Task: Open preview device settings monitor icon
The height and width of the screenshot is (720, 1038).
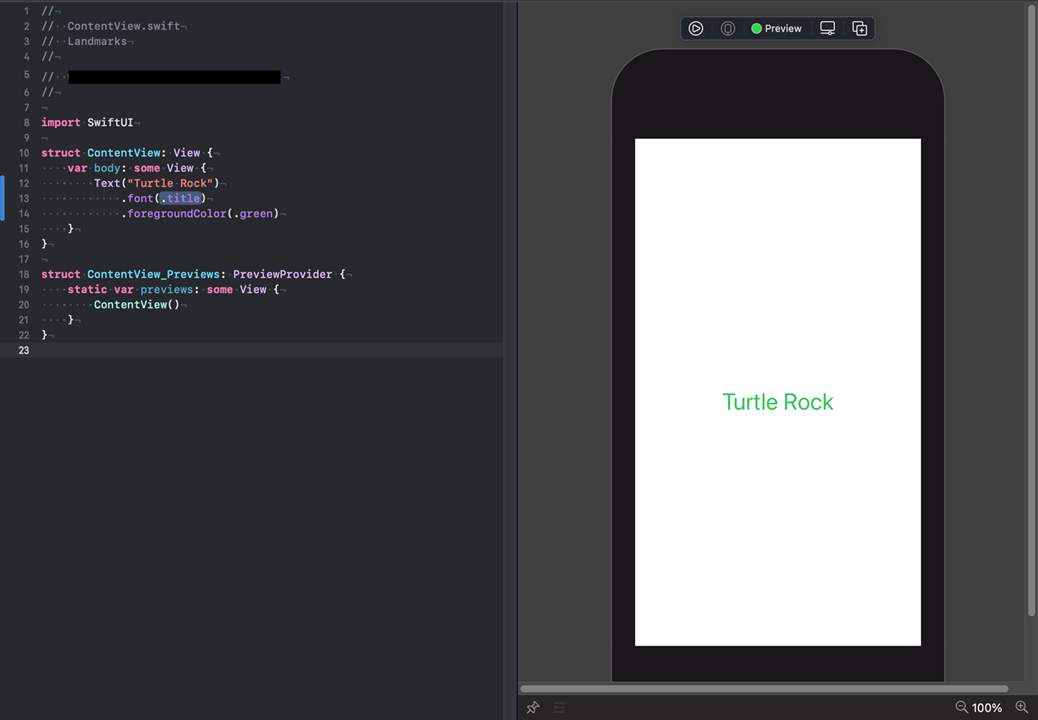Action: click(827, 28)
